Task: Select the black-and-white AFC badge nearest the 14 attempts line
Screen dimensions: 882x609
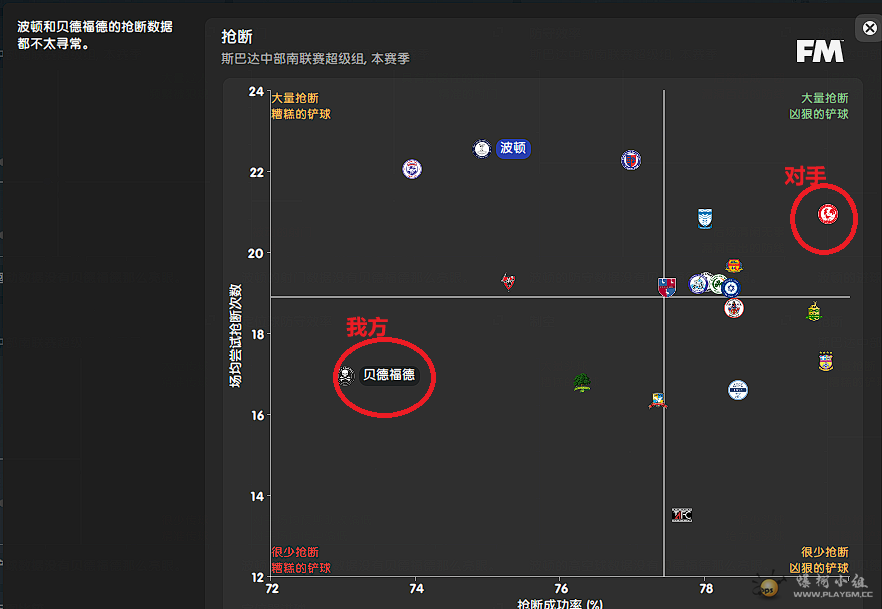Action: [682, 515]
